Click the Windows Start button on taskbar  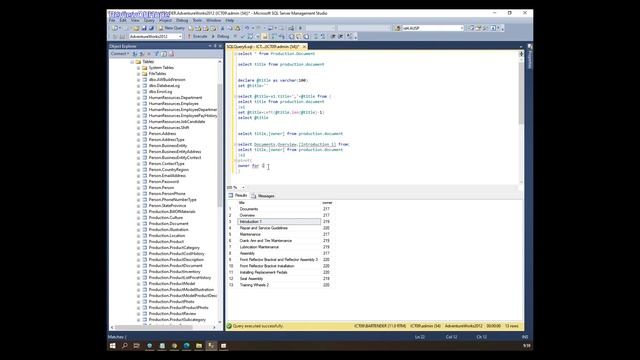coord(113,346)
